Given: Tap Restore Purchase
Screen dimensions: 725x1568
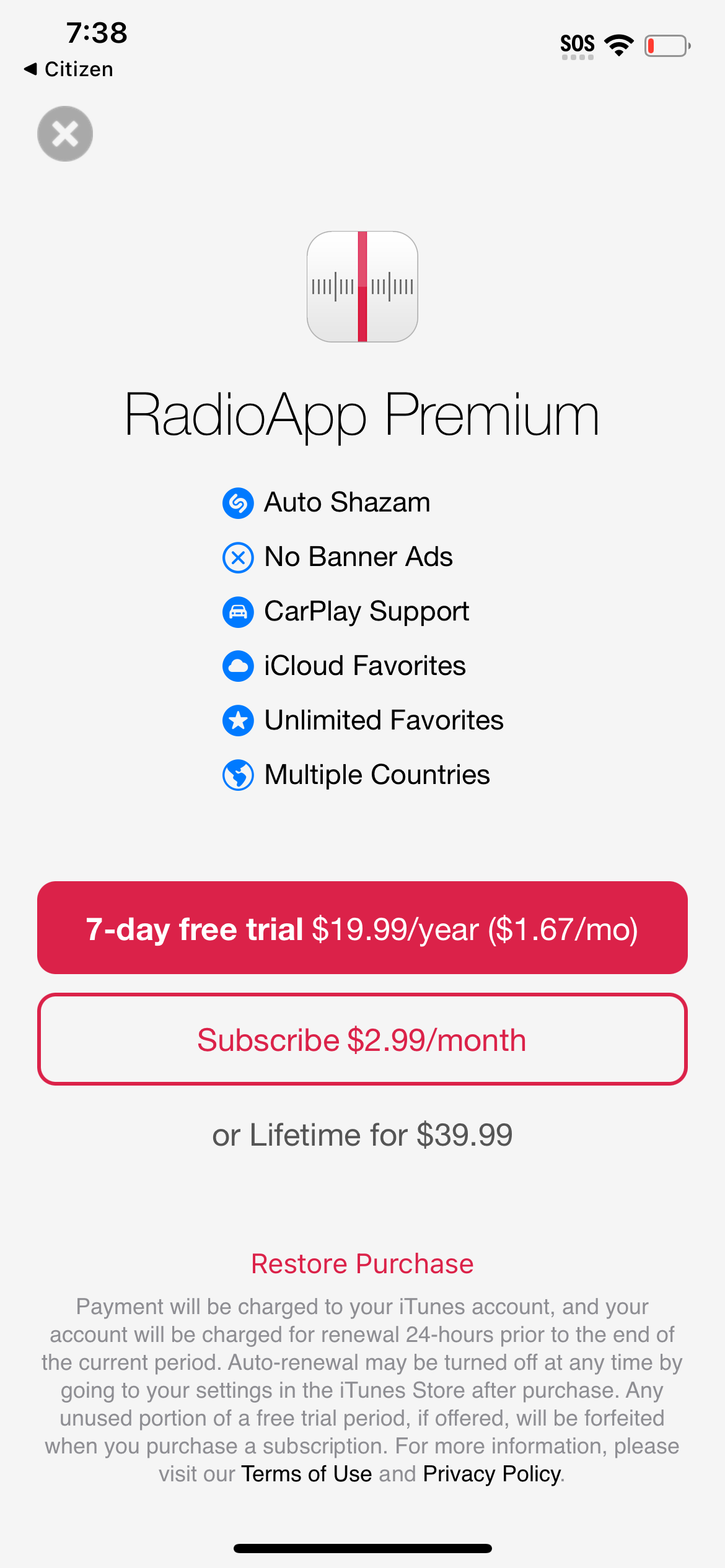Looking at the screenshot, I should (362, 1263).
